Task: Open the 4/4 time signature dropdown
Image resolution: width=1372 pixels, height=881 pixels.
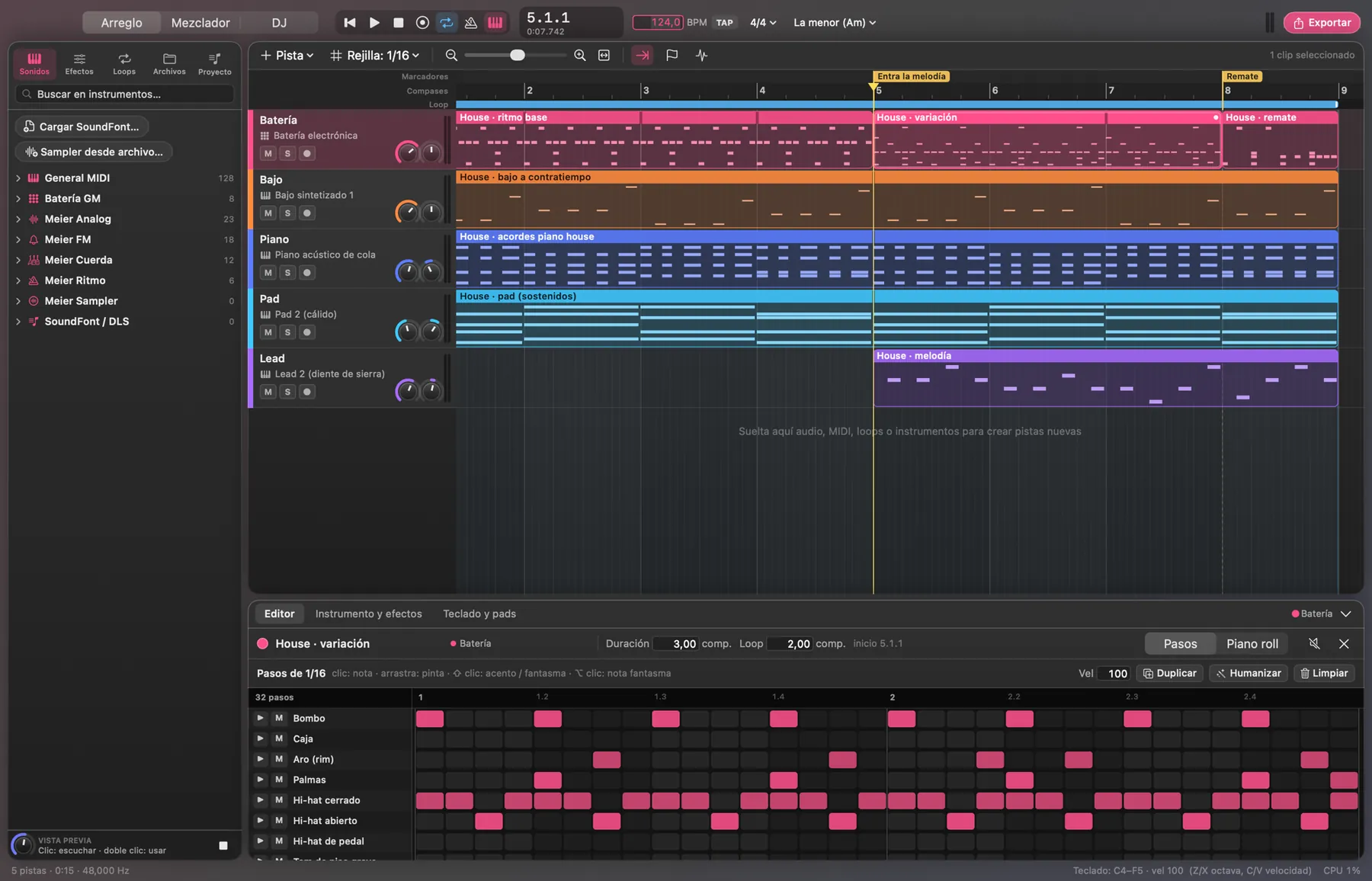Action: click(763, 23)
